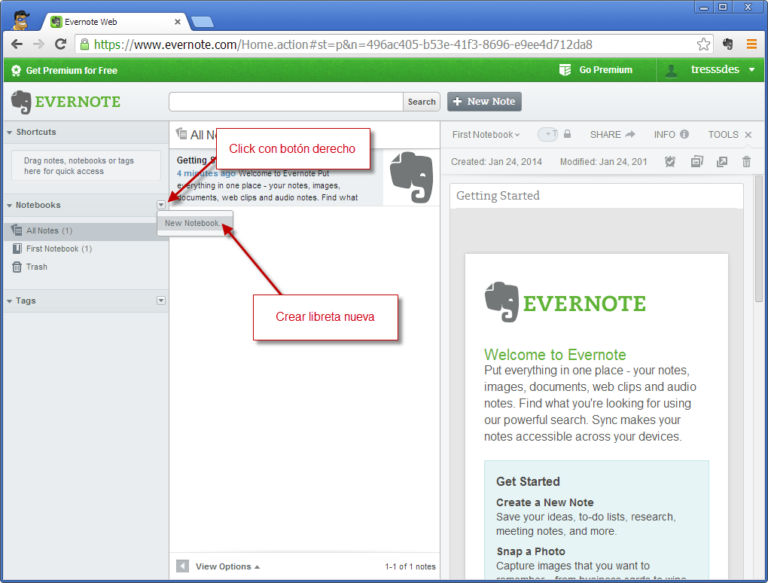
Task: Click the reminder alarm clock icon
Action: (670, 162)
